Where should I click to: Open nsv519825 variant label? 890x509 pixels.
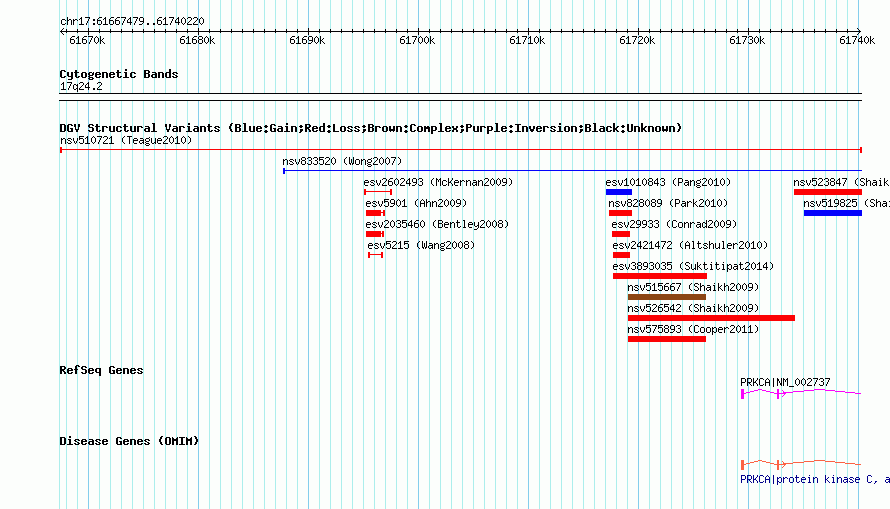(x=846, y=203)
